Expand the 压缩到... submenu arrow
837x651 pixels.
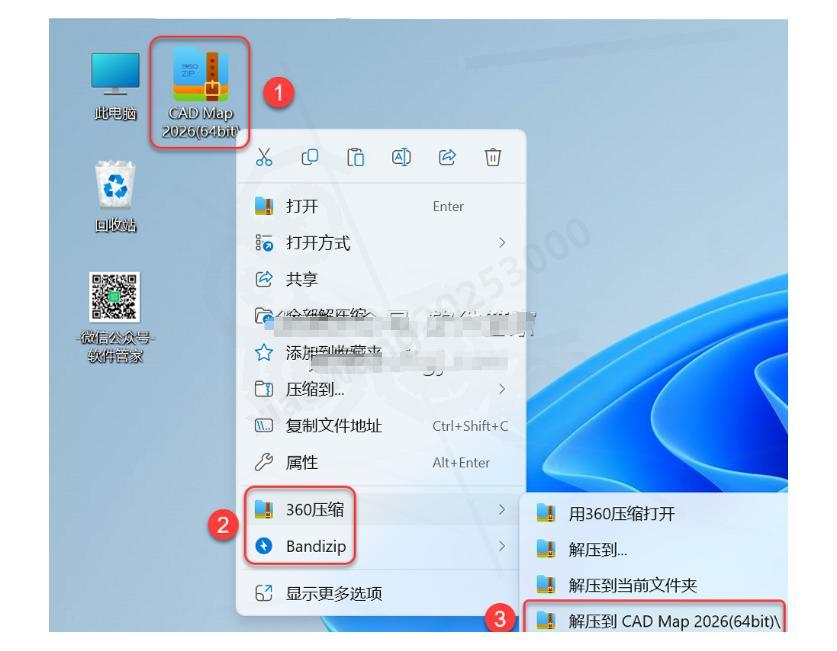[502, 389]
